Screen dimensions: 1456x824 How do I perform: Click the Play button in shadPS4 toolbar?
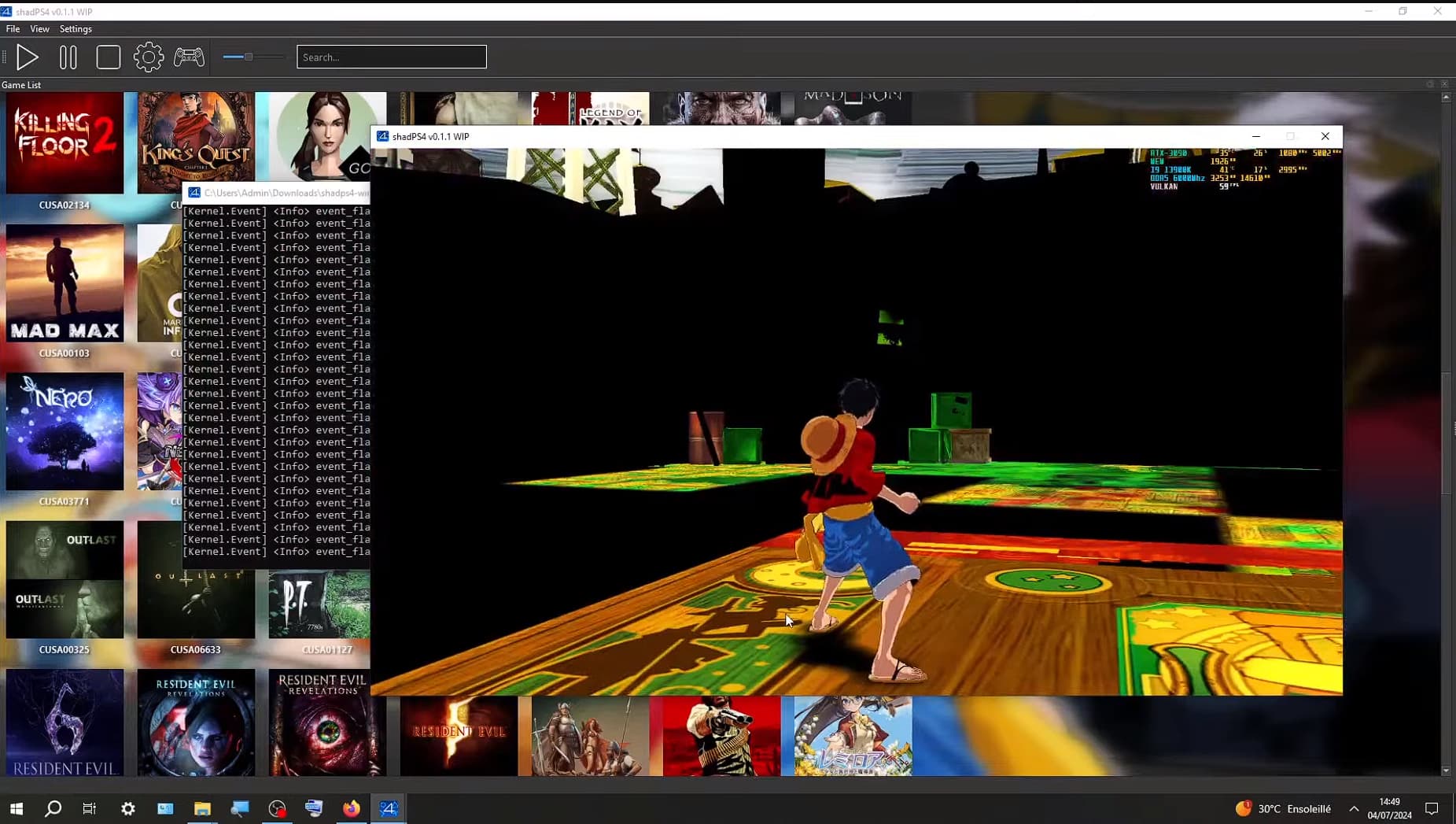pos(28,57)
